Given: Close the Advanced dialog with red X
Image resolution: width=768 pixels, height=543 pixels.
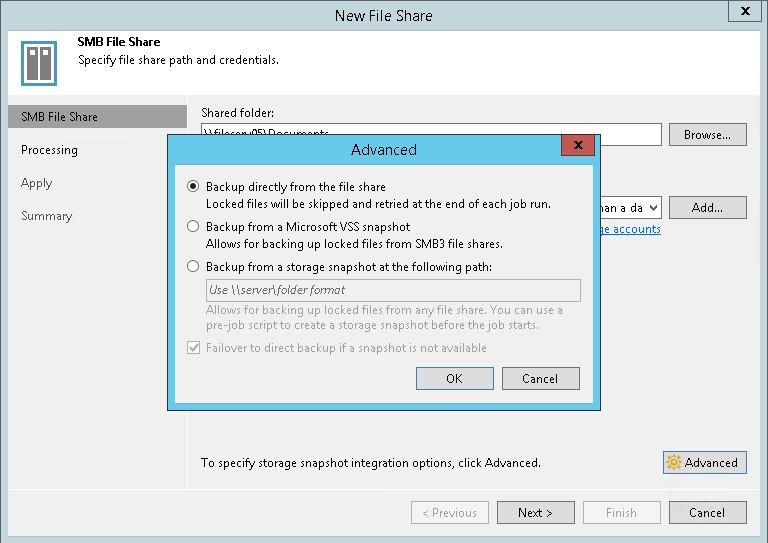Looking at the screenshot, I should tap(578, 145).
